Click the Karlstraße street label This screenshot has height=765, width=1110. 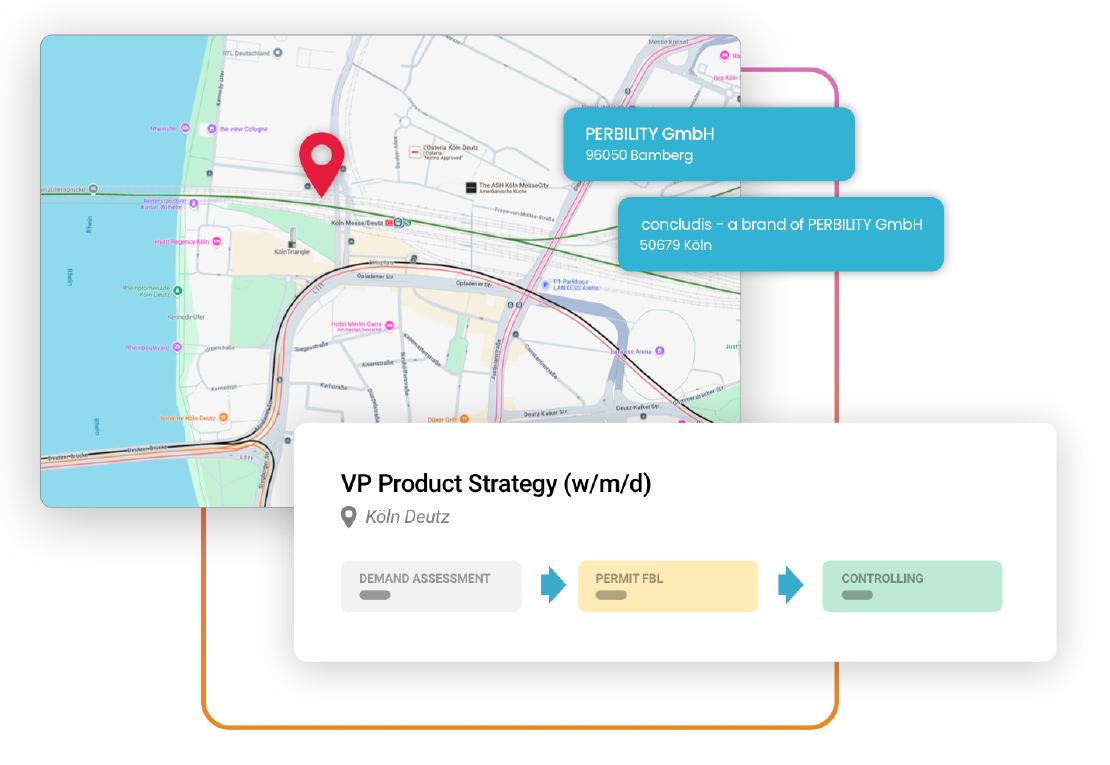pos(333,386)
